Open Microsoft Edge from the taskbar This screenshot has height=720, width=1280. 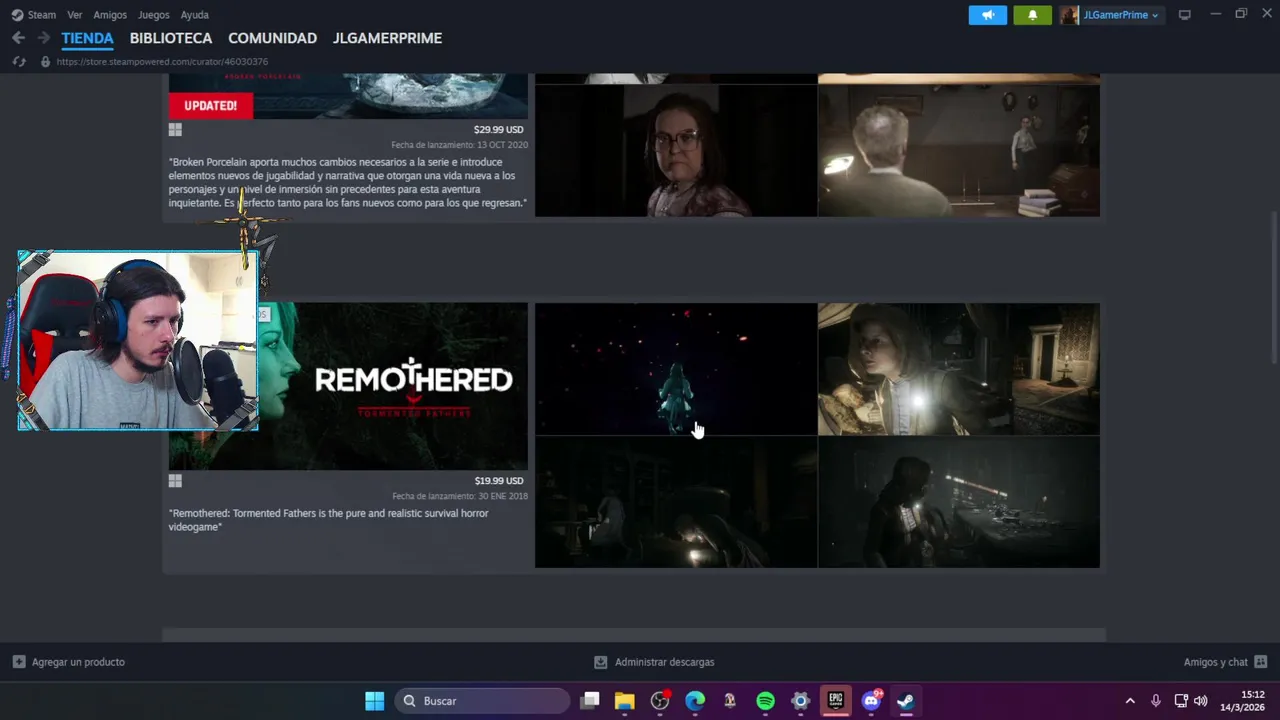click(695, 701)
